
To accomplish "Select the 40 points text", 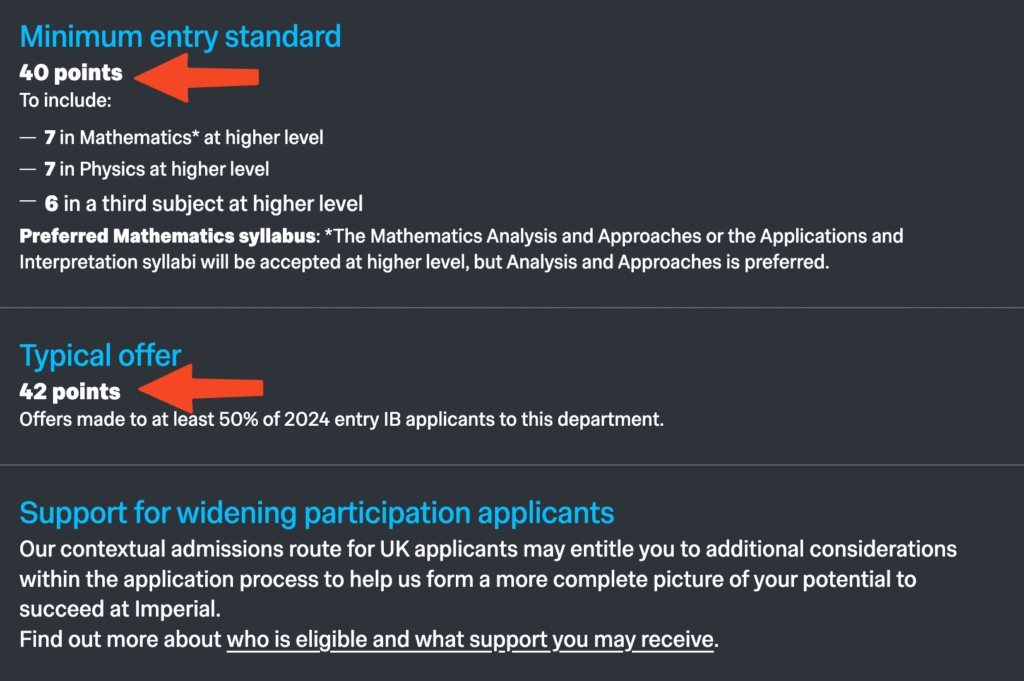I will point(71,72).
